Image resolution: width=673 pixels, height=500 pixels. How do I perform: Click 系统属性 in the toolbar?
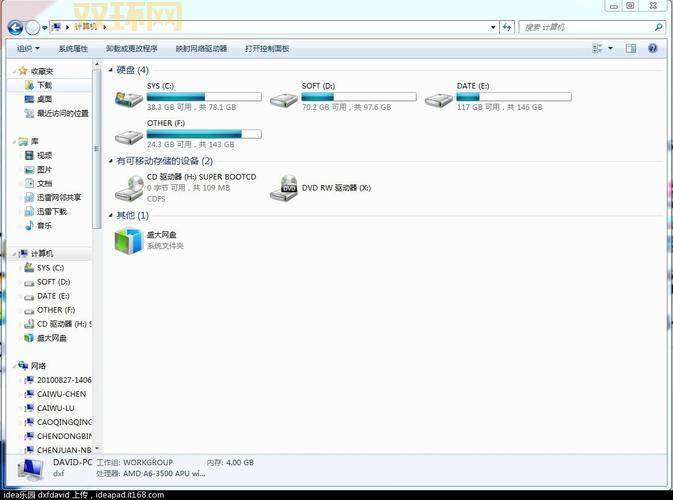pos(73,48)
